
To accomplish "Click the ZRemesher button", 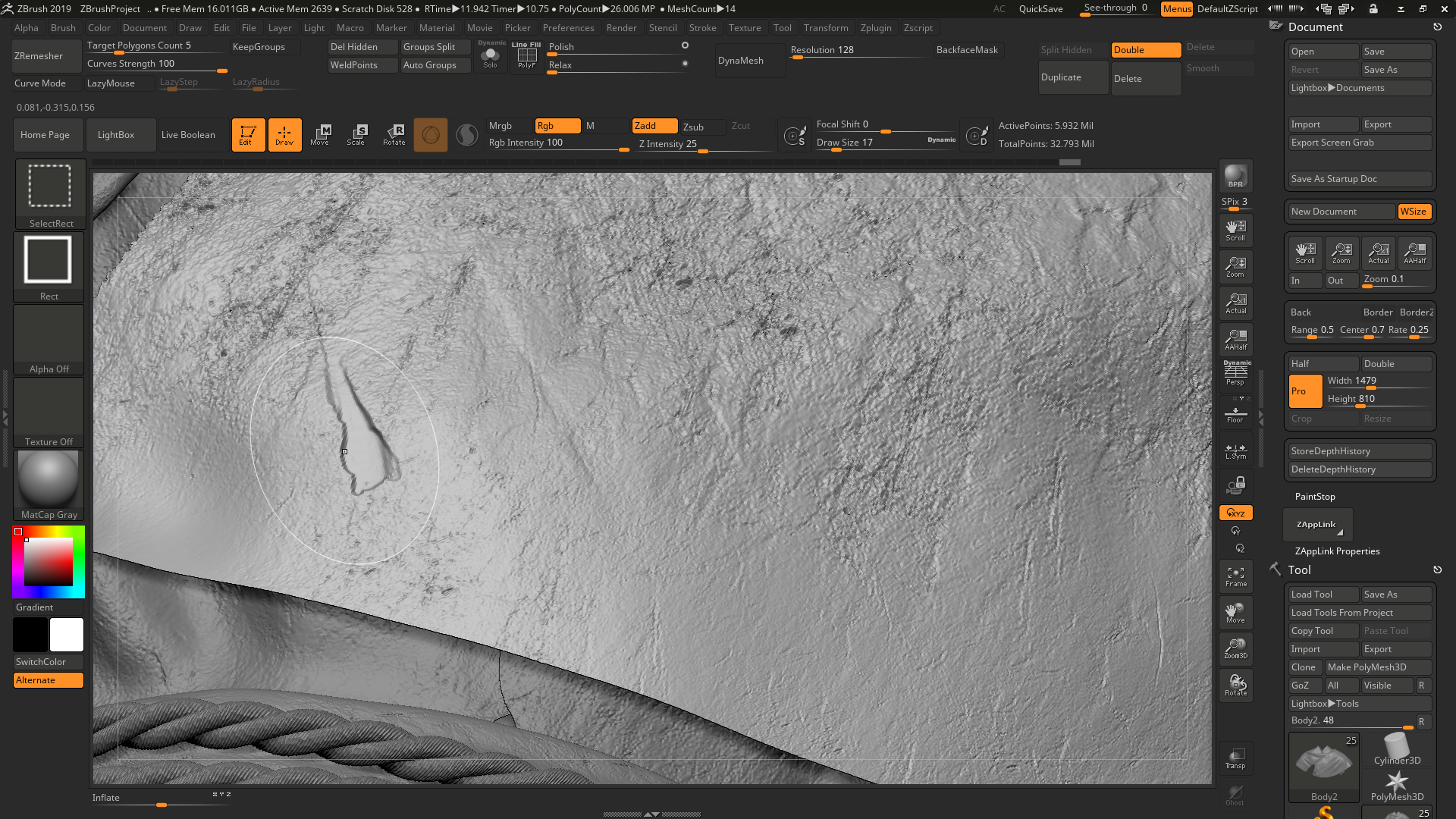I will 45,56.
